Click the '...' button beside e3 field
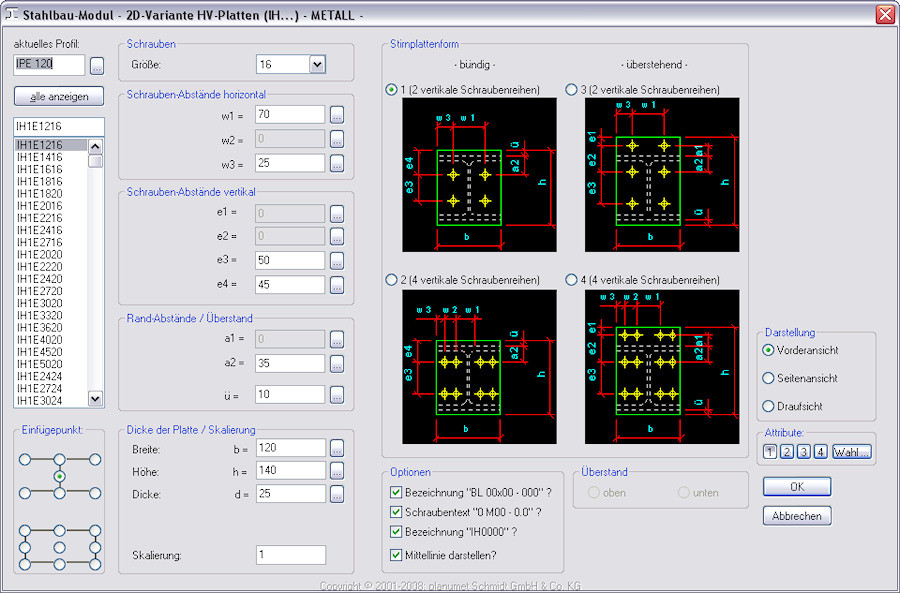 click(x=337, y=261)
